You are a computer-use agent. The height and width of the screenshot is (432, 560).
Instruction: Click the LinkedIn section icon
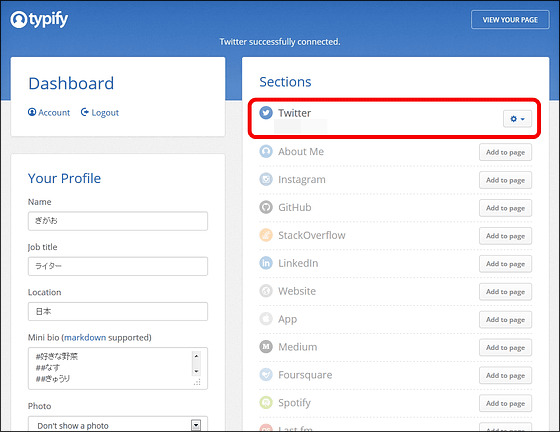266,263
